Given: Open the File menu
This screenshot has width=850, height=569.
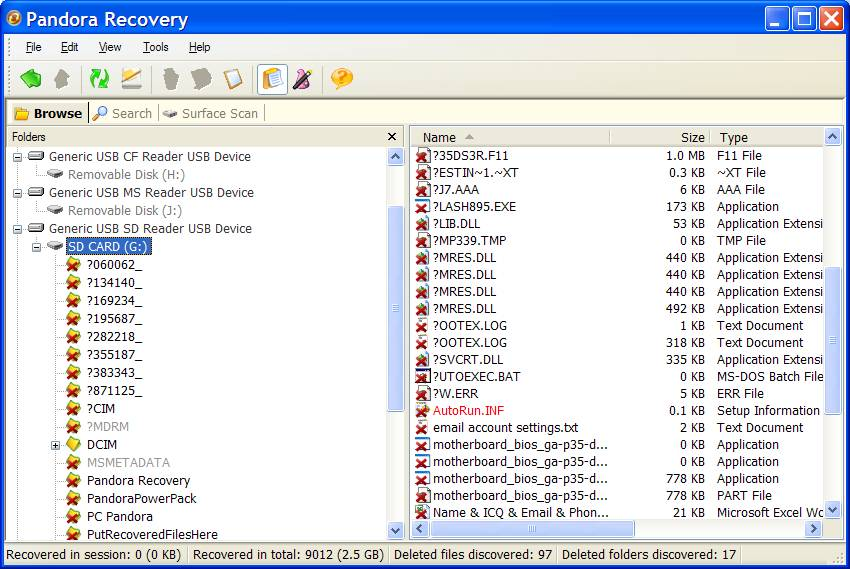Looking at the screenshot, I should (33, 47).
